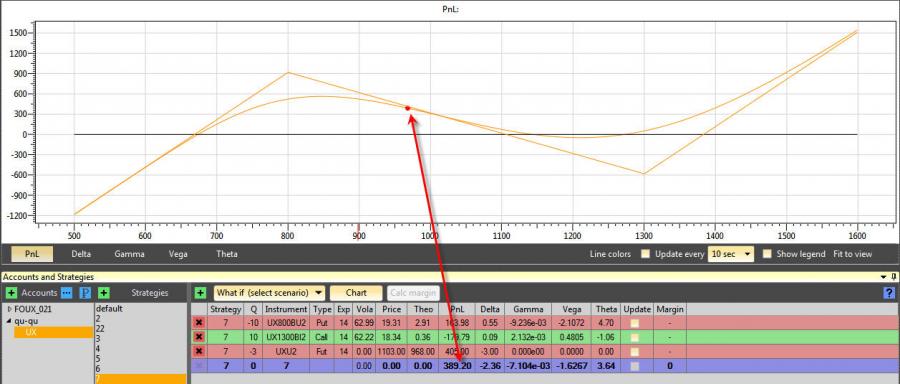This screenshot has height=384, width=900.
Task: Open the 10 sec update interval dropdown
Action: tap(730, 254)
